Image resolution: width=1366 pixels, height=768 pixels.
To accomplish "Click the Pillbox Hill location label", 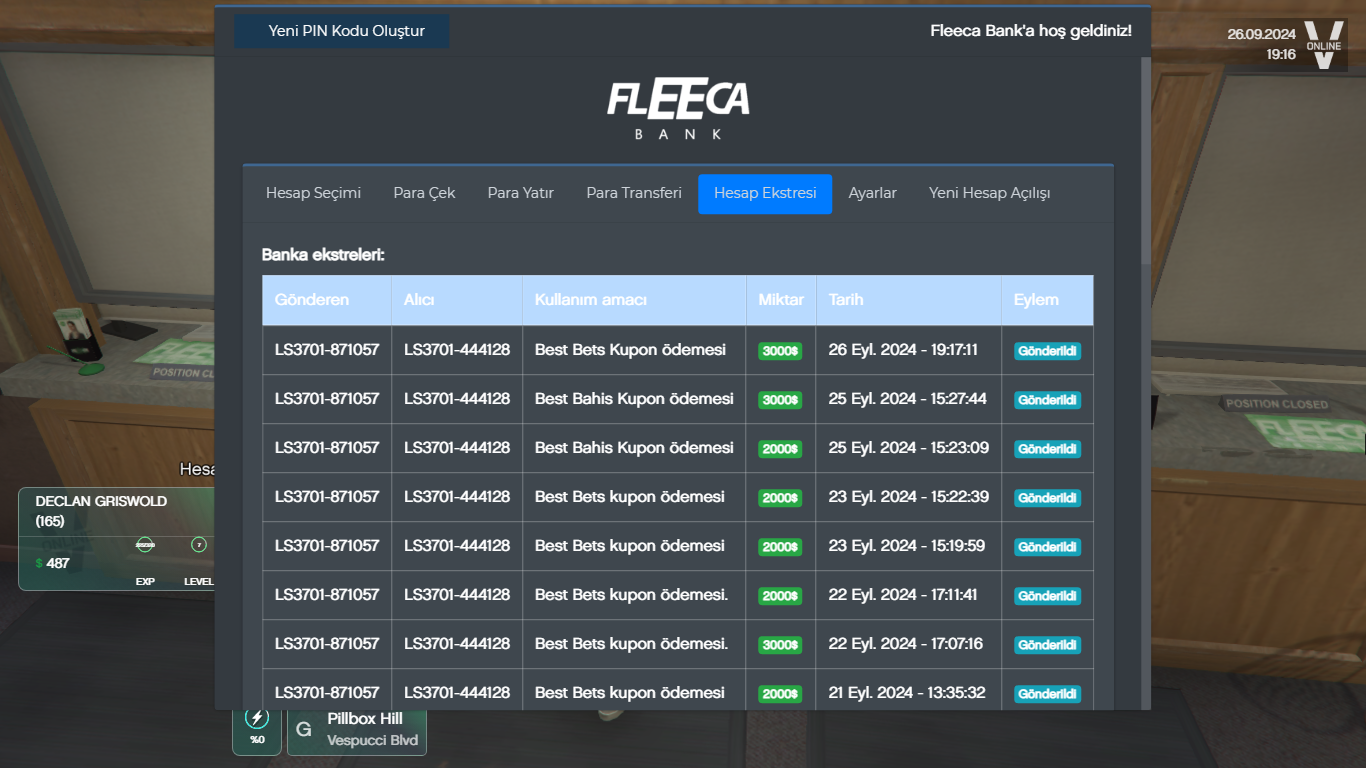I will (x=365, y=719).
